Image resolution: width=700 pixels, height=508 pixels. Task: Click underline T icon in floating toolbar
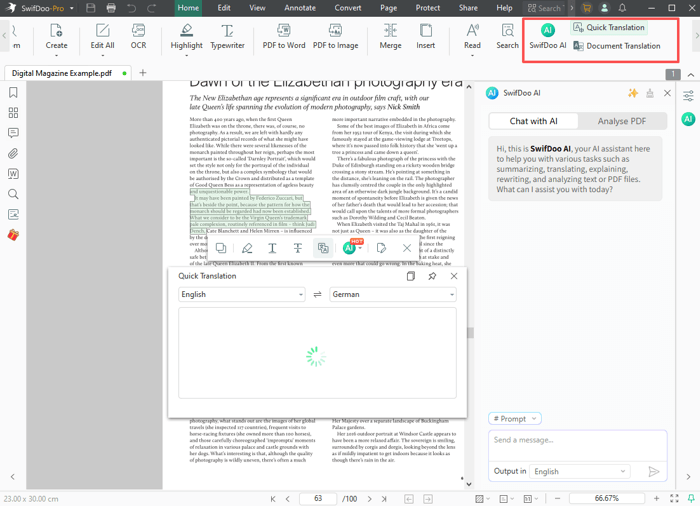[x=272, y=248]
